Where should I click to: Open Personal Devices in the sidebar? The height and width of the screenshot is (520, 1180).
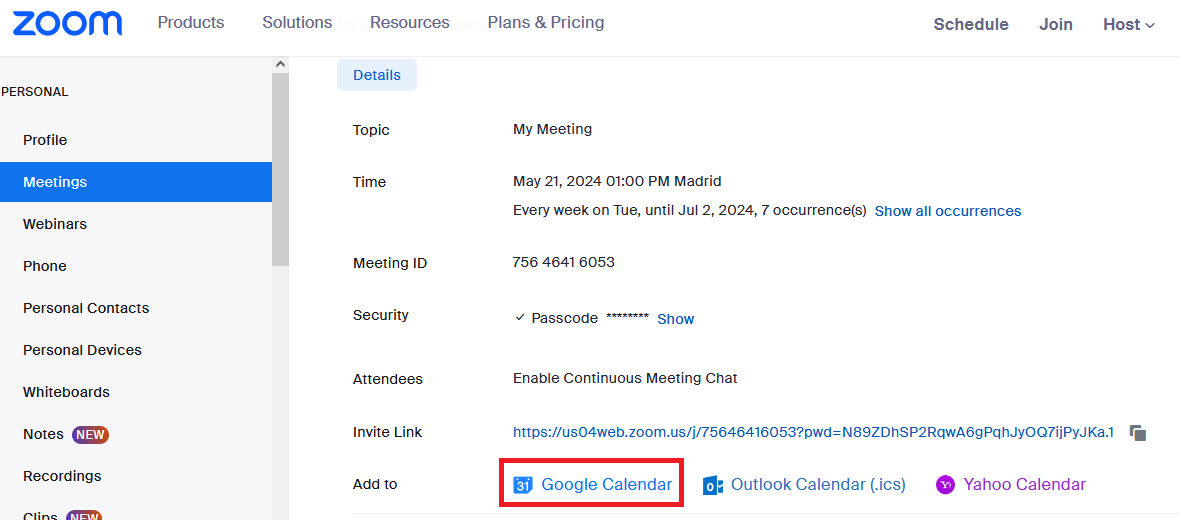82,350
